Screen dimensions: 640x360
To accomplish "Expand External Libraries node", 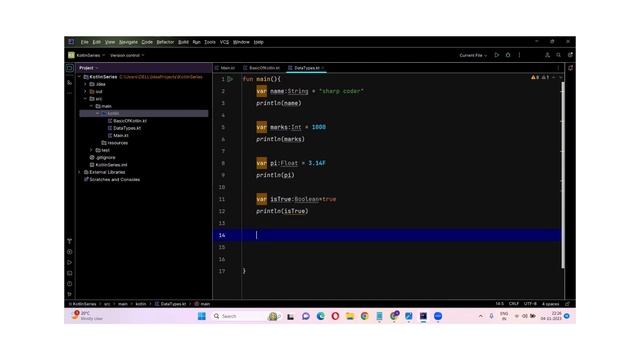I will [x=80, y=172].
